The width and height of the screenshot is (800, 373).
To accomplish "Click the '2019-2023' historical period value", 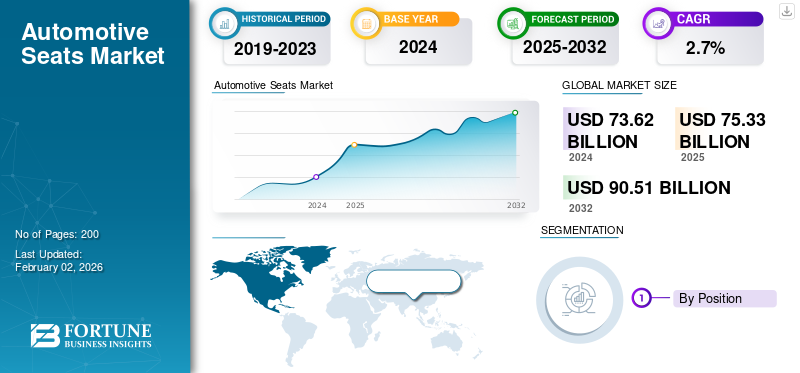I will pyautogui.click(x=275, y=49).
